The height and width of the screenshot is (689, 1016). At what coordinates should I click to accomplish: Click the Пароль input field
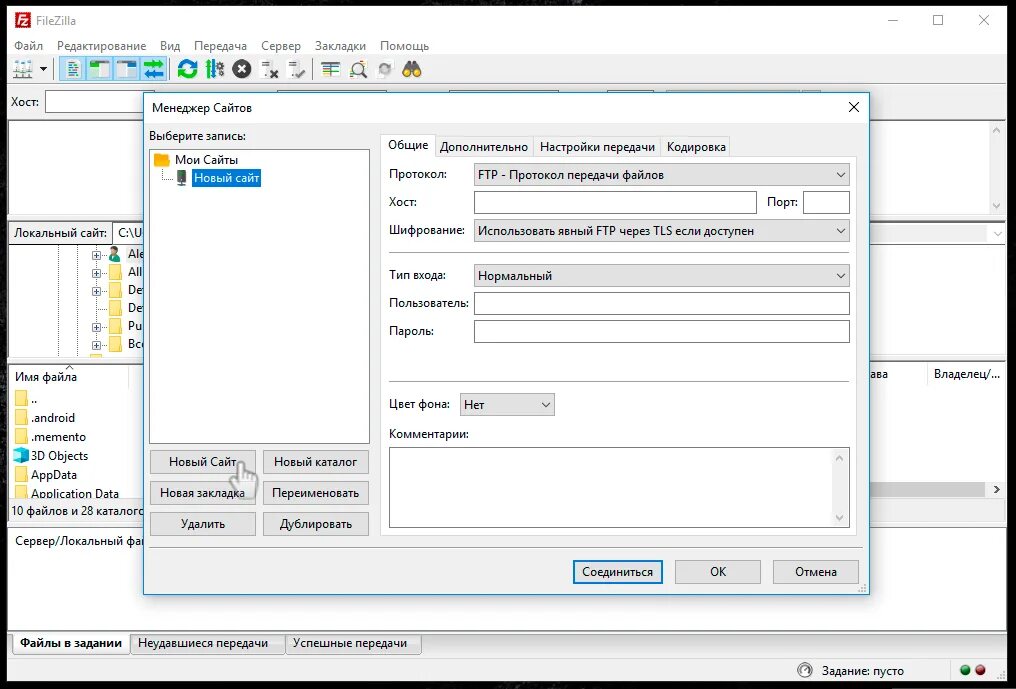click(x=662, y=331)
